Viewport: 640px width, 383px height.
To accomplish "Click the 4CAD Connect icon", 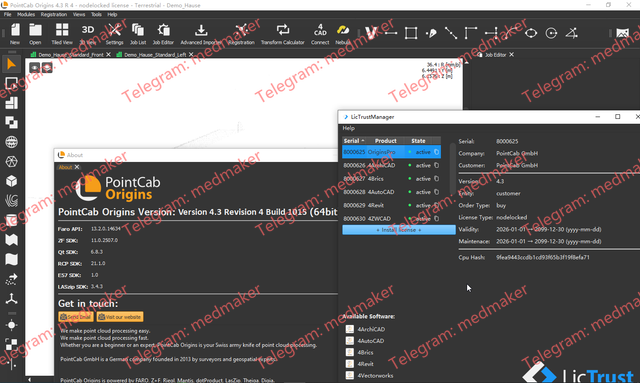I will (x=320, y=33).
